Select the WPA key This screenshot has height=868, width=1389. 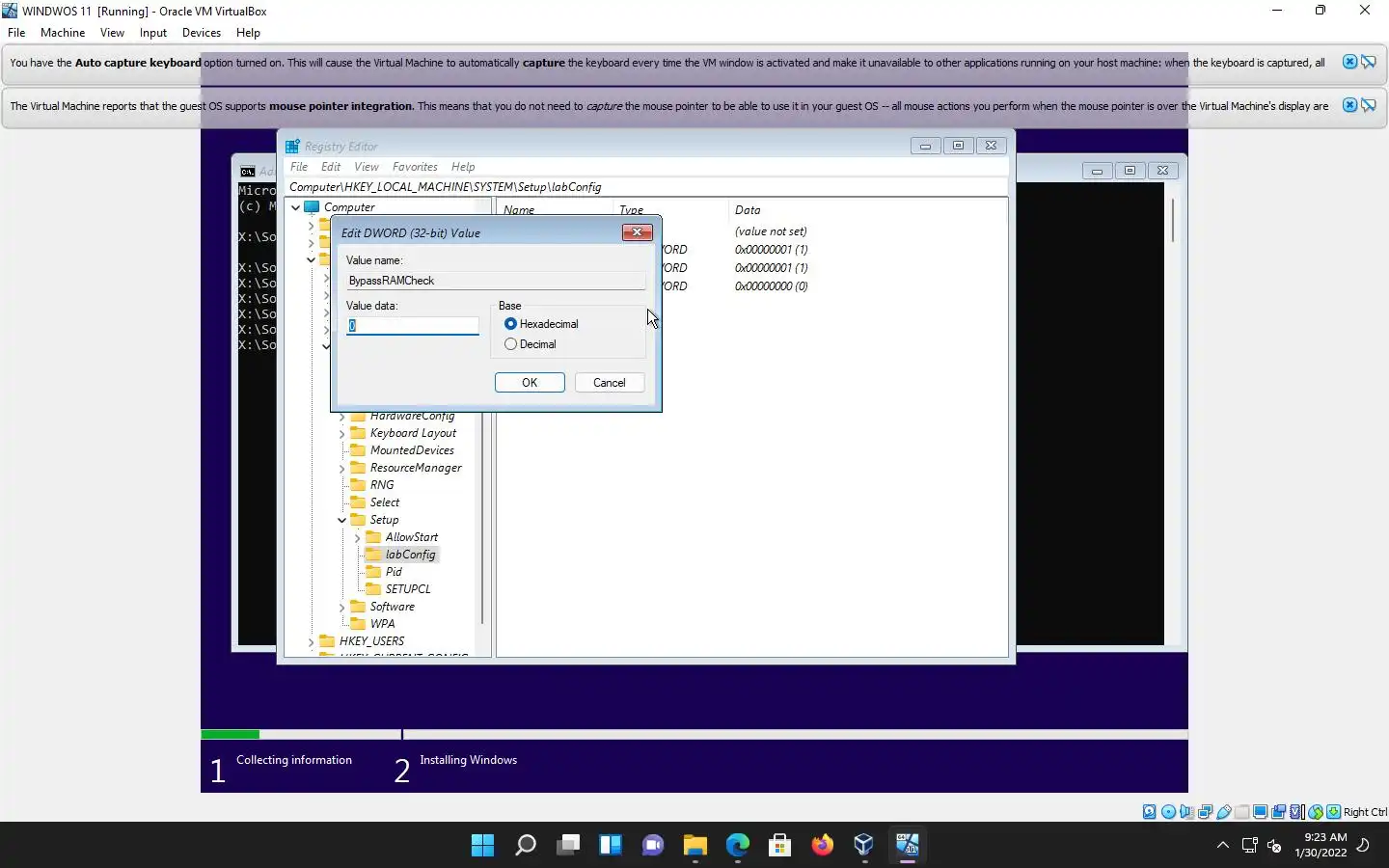click(382, 624)
